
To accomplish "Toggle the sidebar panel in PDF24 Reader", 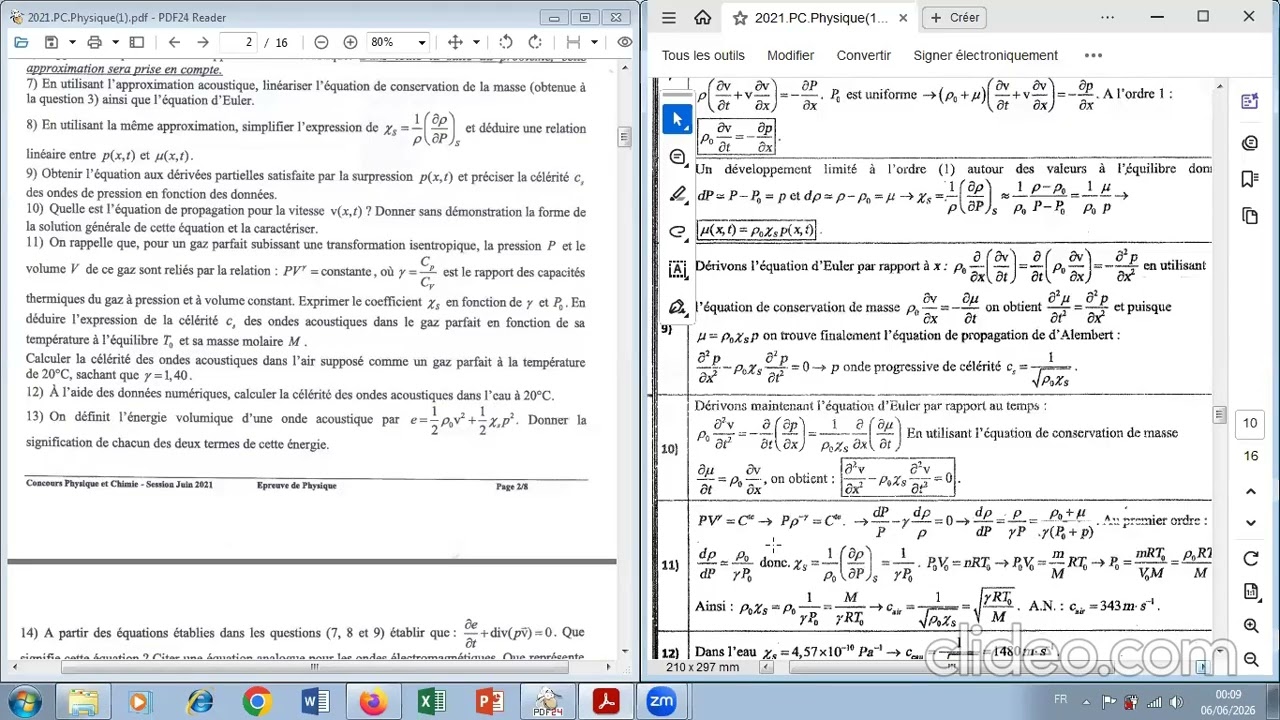I will 137,42.
